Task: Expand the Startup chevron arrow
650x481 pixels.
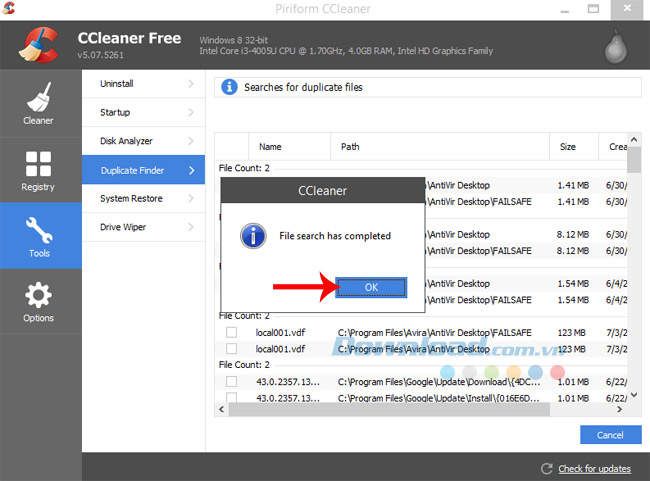Action: point(191,112)
